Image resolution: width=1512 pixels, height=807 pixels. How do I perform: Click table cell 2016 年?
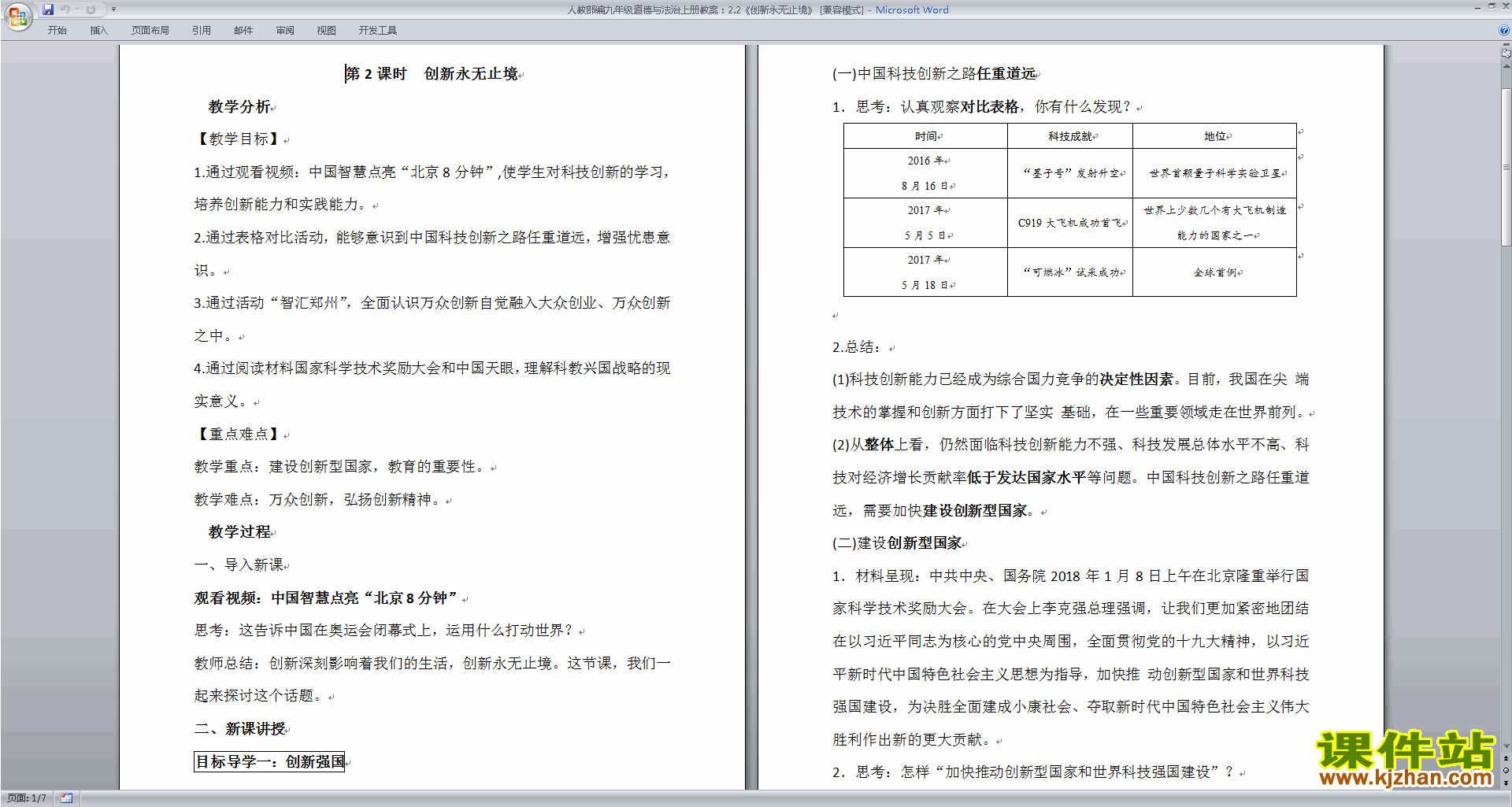click(926, 161)
